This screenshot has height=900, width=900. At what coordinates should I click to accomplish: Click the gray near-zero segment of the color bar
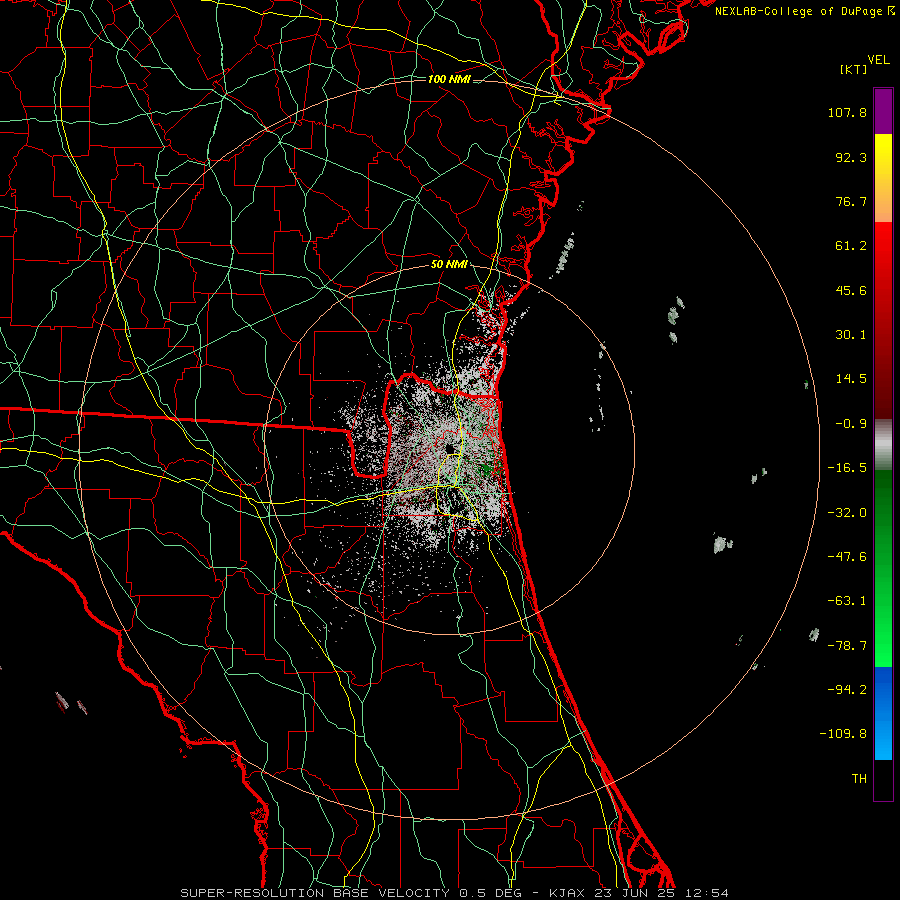click(883, 444)
